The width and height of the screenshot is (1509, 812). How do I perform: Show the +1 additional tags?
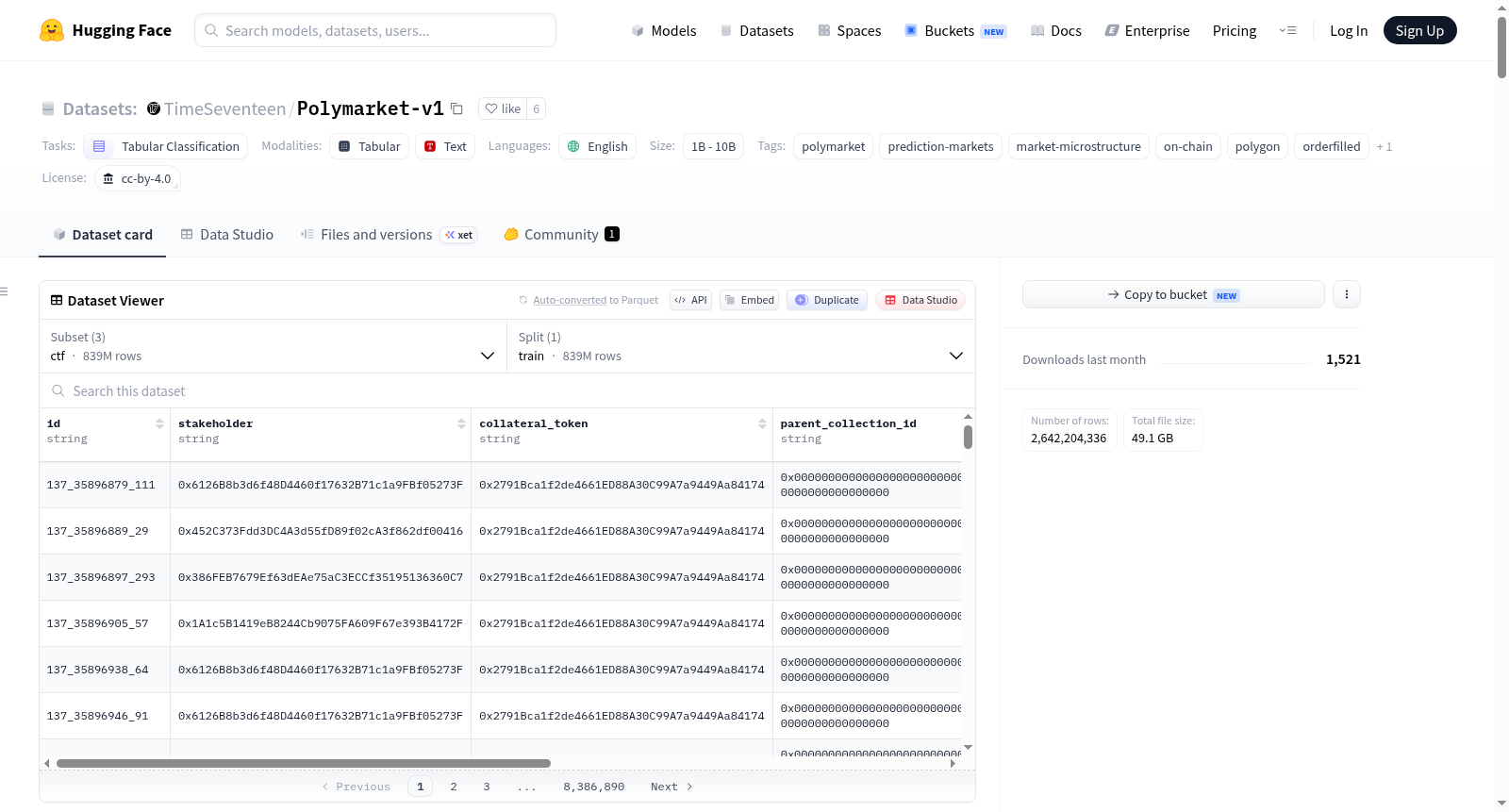[1384, 146]
